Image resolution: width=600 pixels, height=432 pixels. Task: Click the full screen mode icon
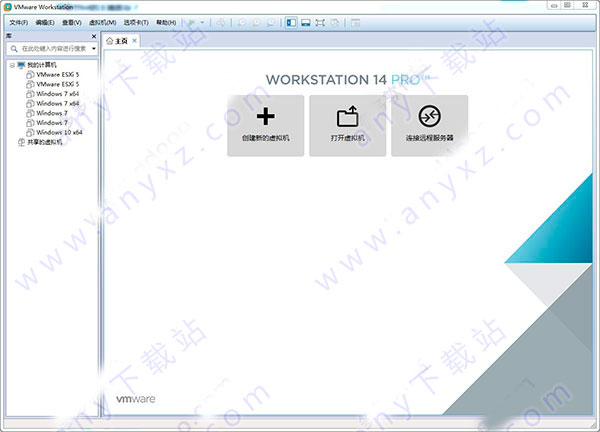(x=320, y=23)
